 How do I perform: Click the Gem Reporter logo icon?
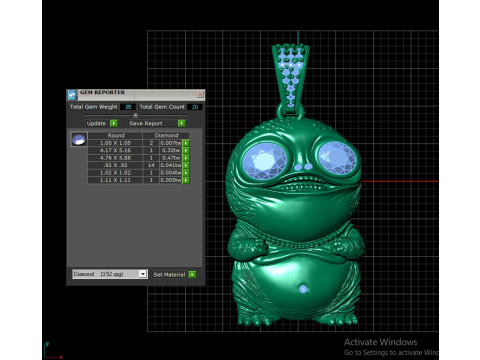coord(72,95)
